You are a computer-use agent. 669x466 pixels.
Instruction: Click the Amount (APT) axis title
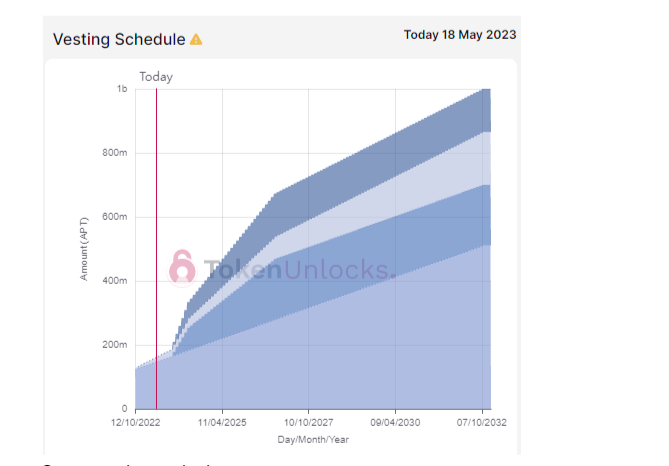84,249
